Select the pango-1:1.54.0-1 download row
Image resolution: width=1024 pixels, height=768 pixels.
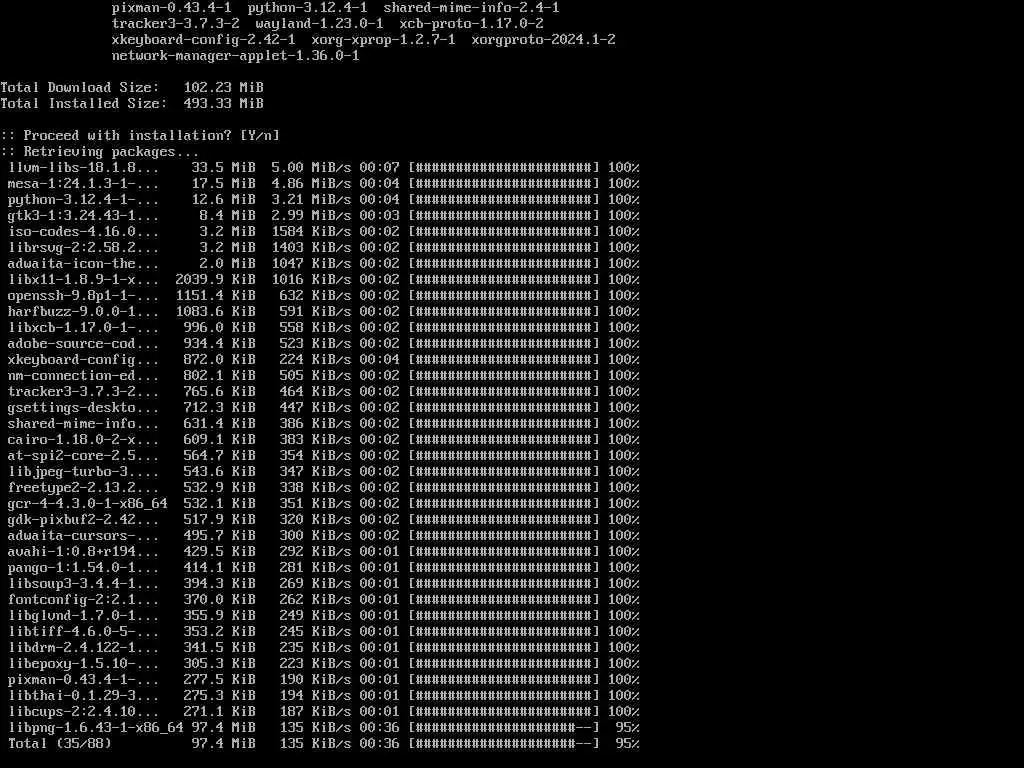coord(324,568)
